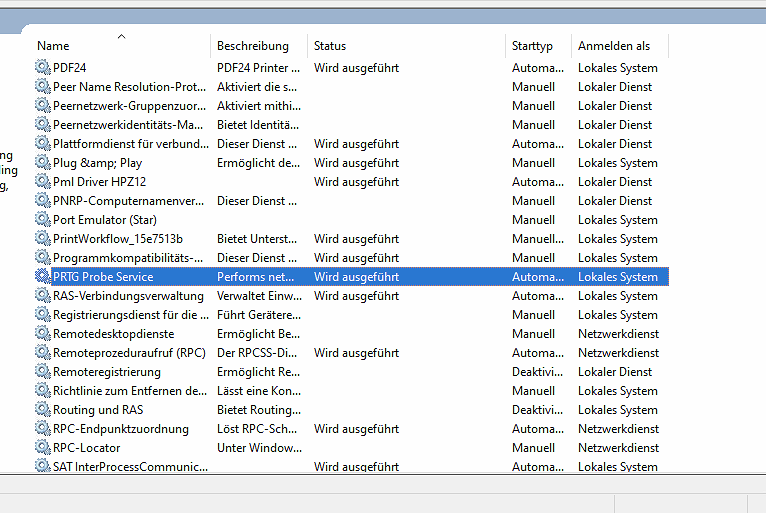Click the Status column header
The image size is (766, 513).
tap(330, 46)
